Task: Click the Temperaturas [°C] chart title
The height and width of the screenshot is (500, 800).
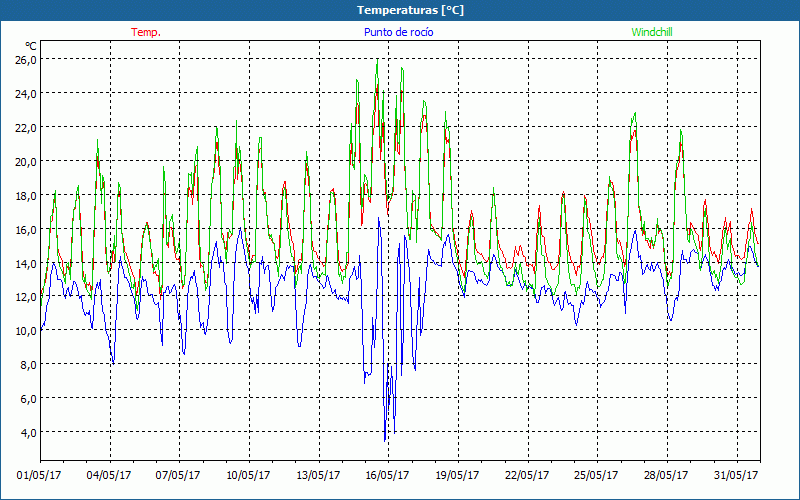Action: [410, 10]
